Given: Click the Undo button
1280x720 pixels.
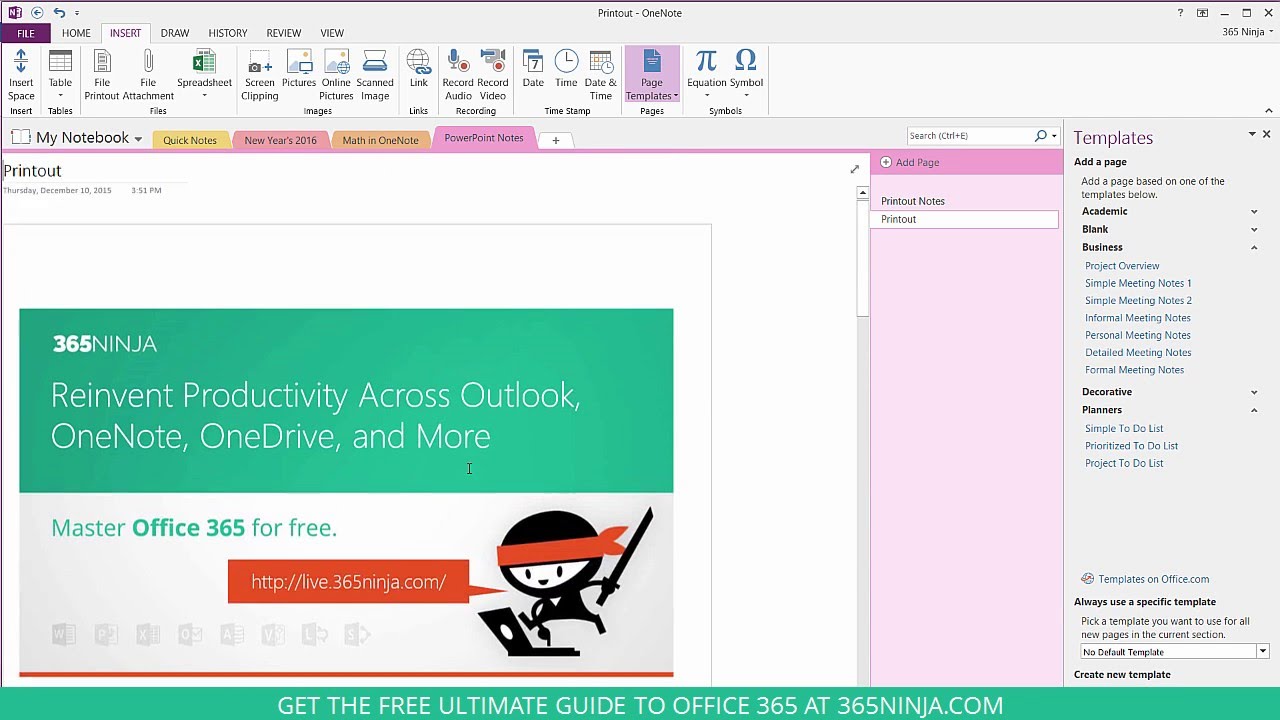Looking at the screenshot, I should (x=59, y=13).
